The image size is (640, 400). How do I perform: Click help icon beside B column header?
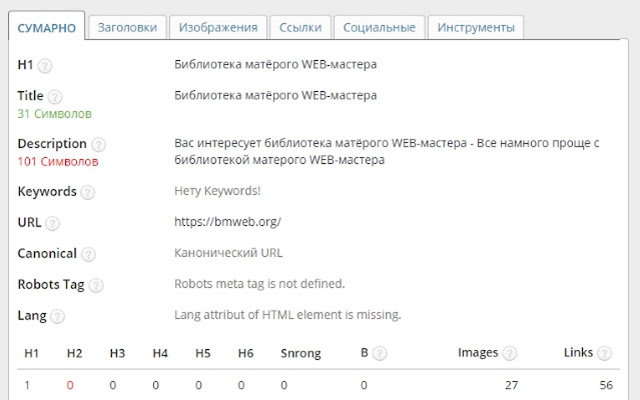point(380,353)
